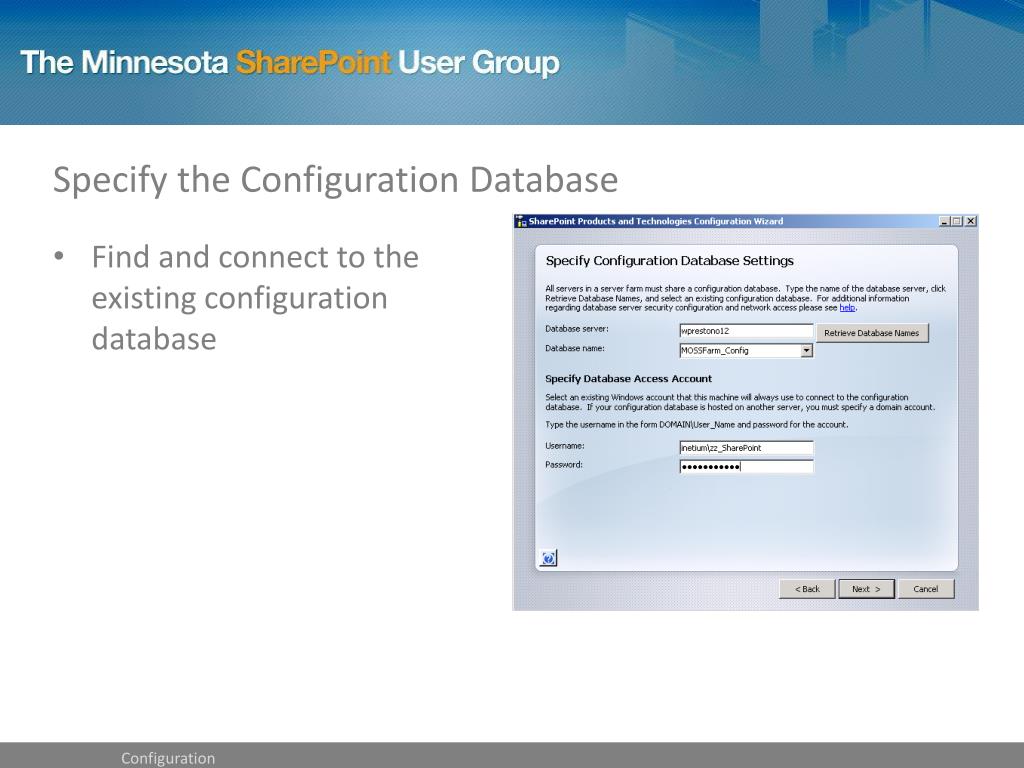This screenshot has width=1024, height=768.
Task: Click the 'Database server:' label
Action: click(577, 328)
